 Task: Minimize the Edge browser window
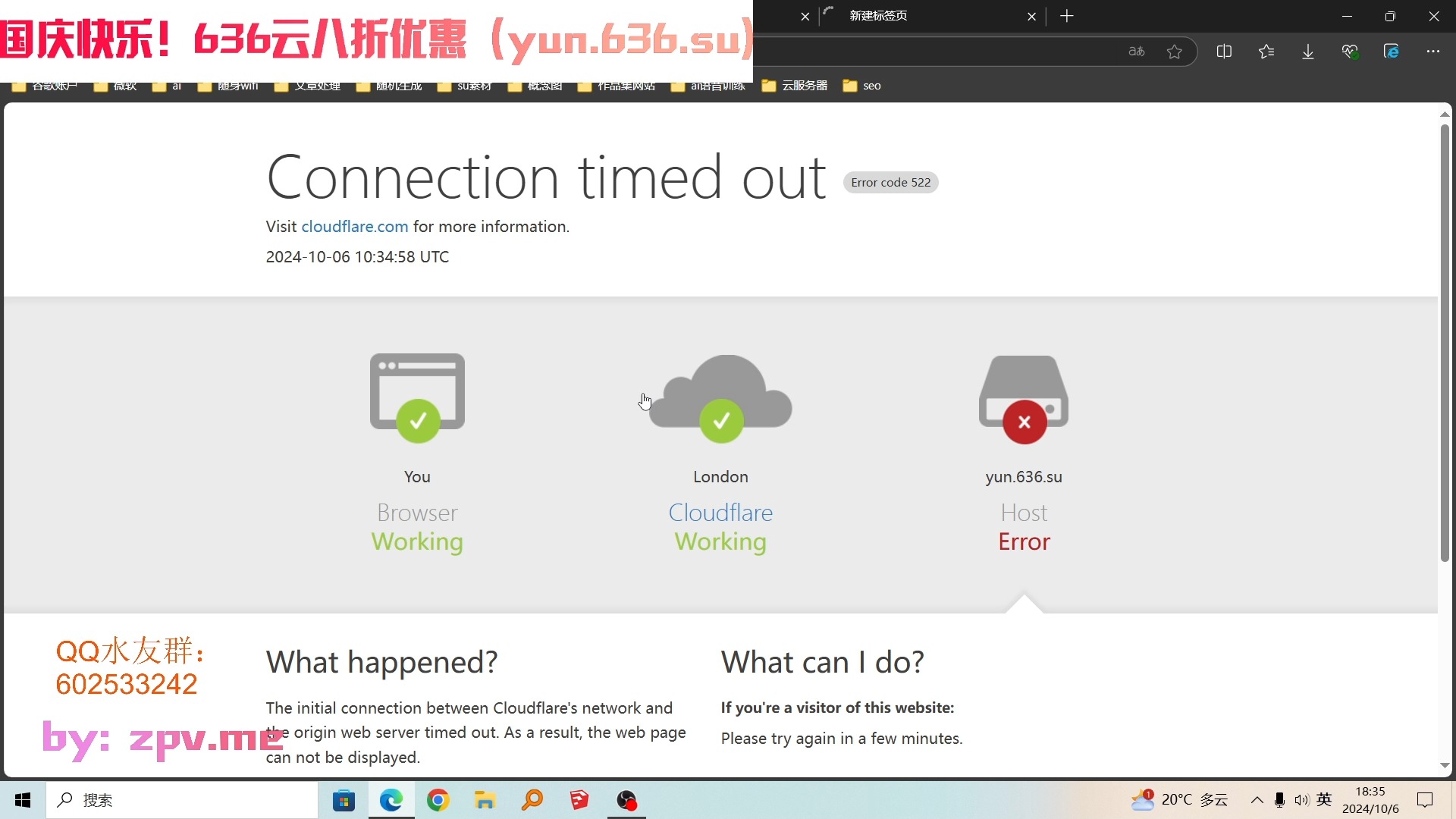(1348, 16)
